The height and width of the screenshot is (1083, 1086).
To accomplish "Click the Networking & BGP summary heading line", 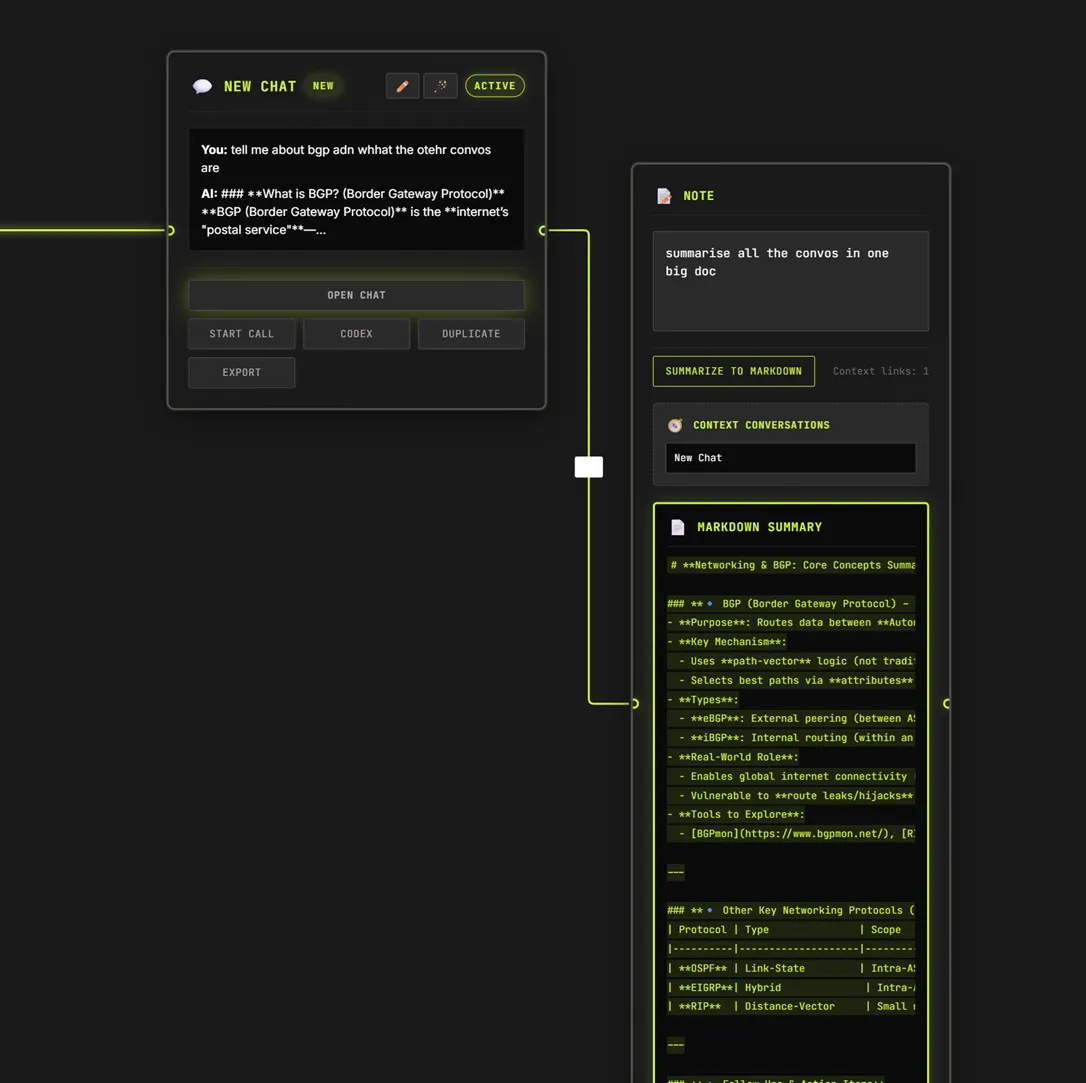I will tap(791, 565).
